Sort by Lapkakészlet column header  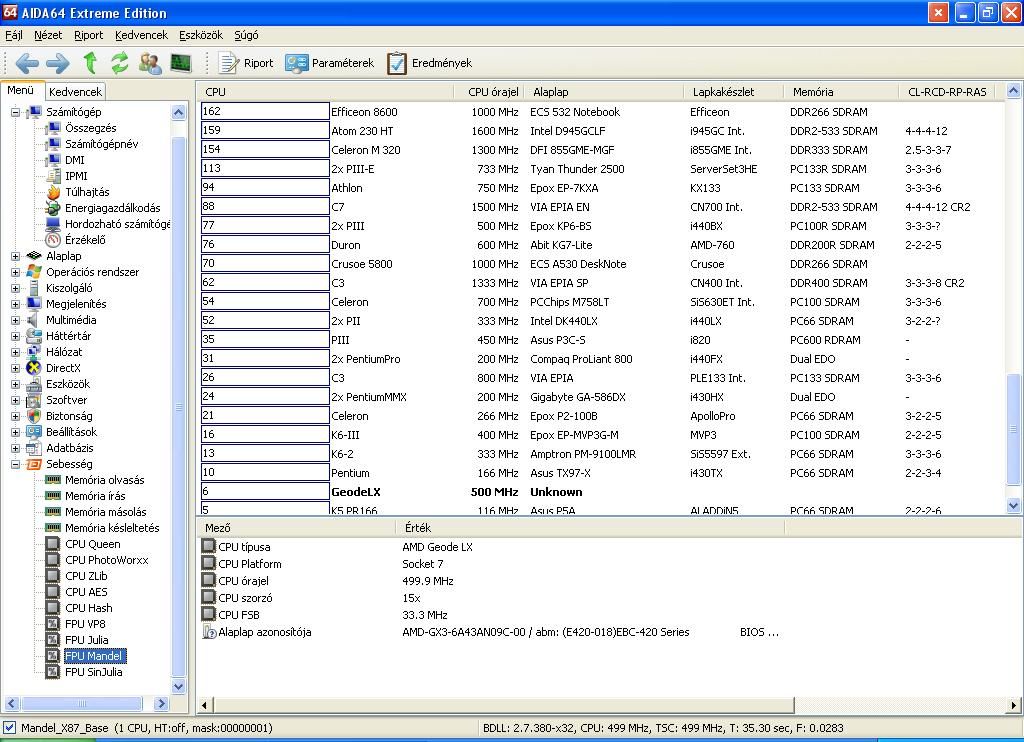pos(734,92)
